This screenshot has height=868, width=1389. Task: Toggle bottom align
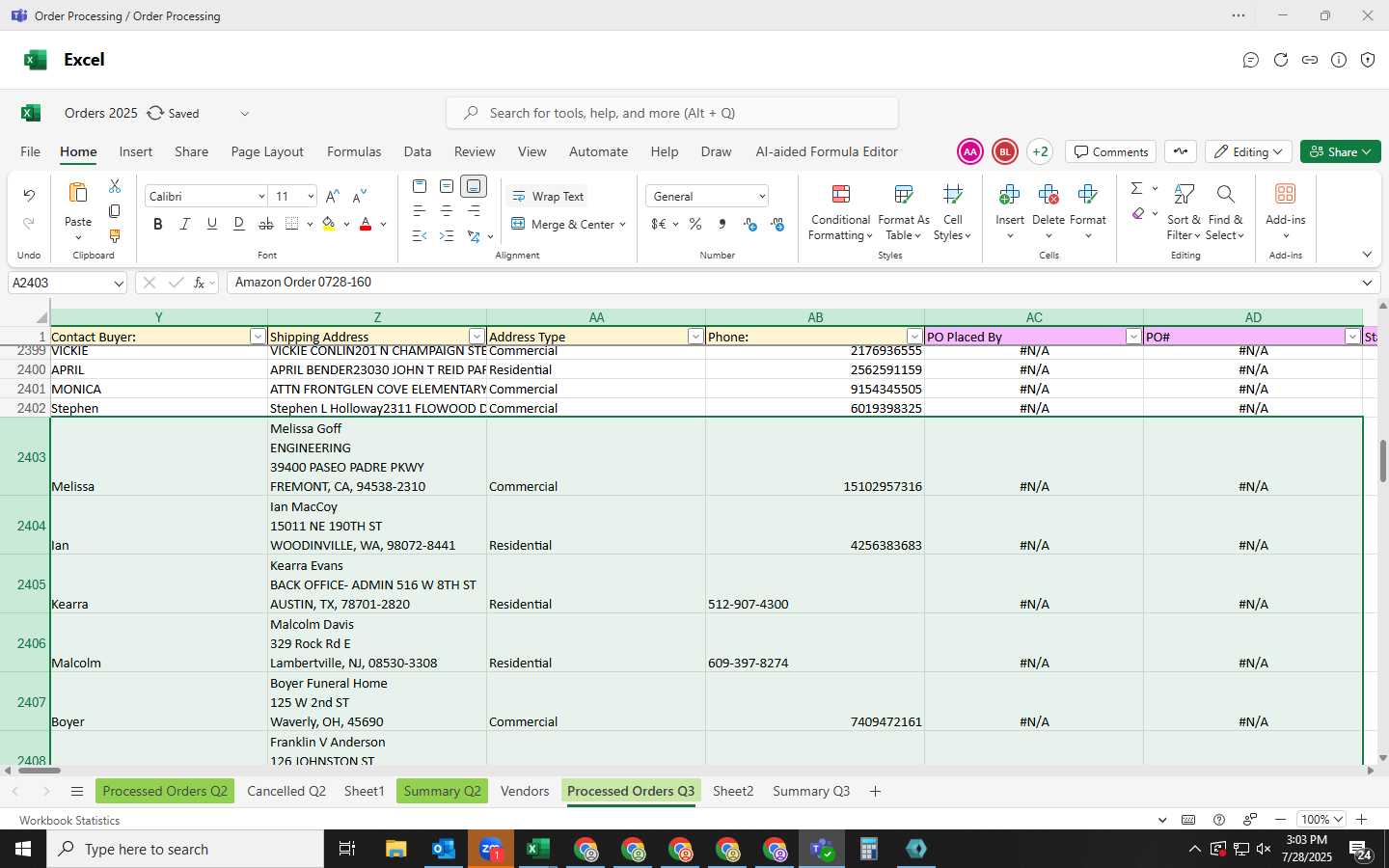[474, 186]
